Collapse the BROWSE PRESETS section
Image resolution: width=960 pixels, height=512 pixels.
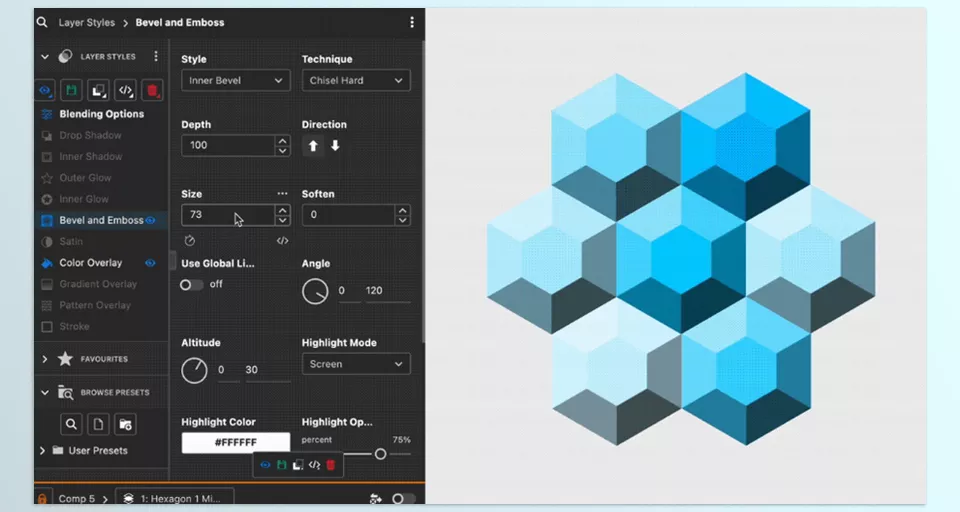[x=45, y=393]
